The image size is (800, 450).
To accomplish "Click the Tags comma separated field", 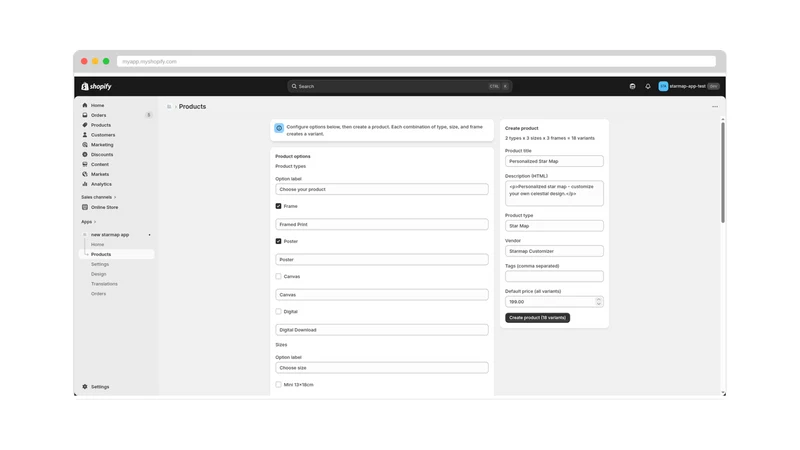I will pos(554,277).
